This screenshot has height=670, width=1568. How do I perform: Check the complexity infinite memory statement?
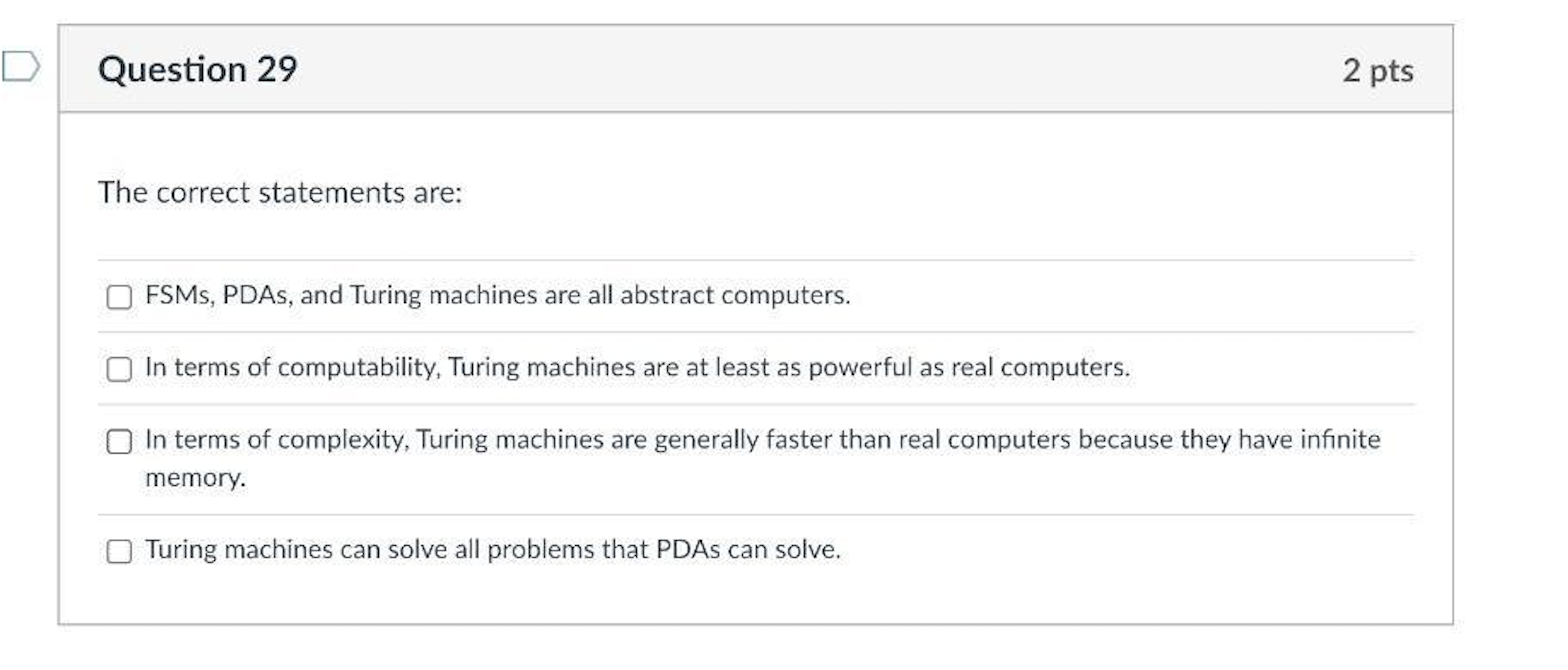click(x=119, y=441)
